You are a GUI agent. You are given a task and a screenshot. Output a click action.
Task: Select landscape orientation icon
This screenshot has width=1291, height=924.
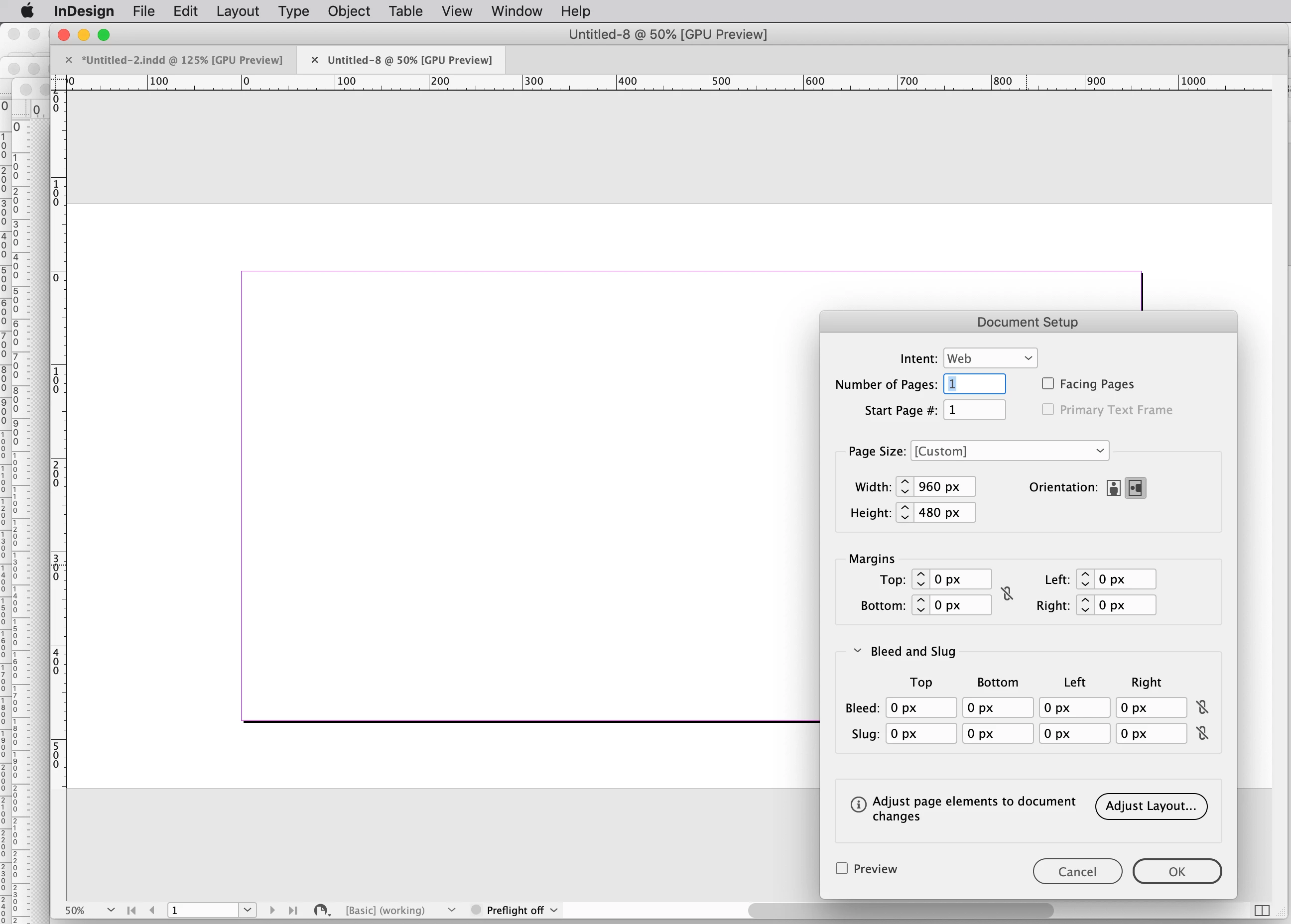(1135, 487)
